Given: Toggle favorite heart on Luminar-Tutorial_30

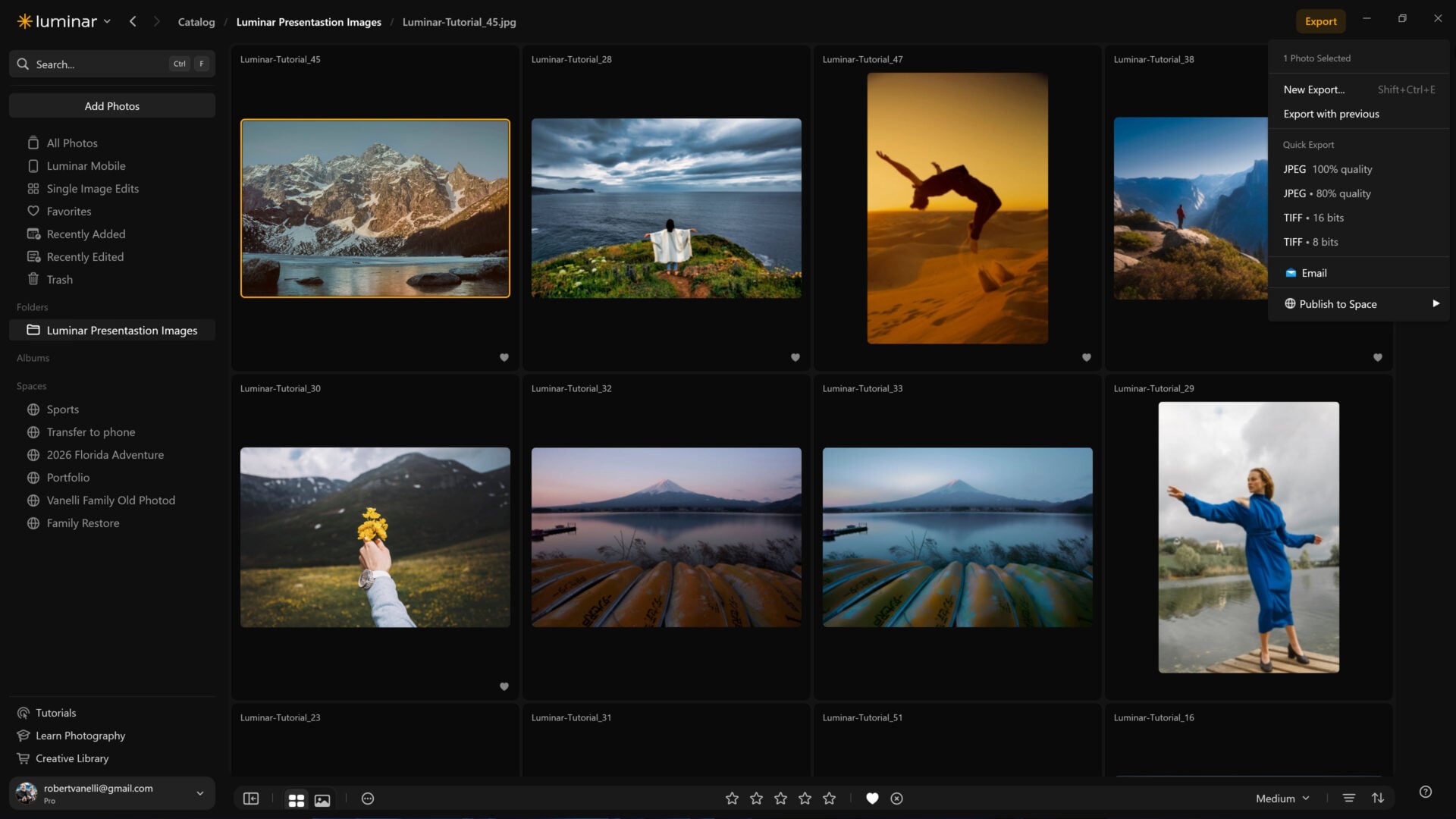Looking at the screenshot, I should point(504,686).
